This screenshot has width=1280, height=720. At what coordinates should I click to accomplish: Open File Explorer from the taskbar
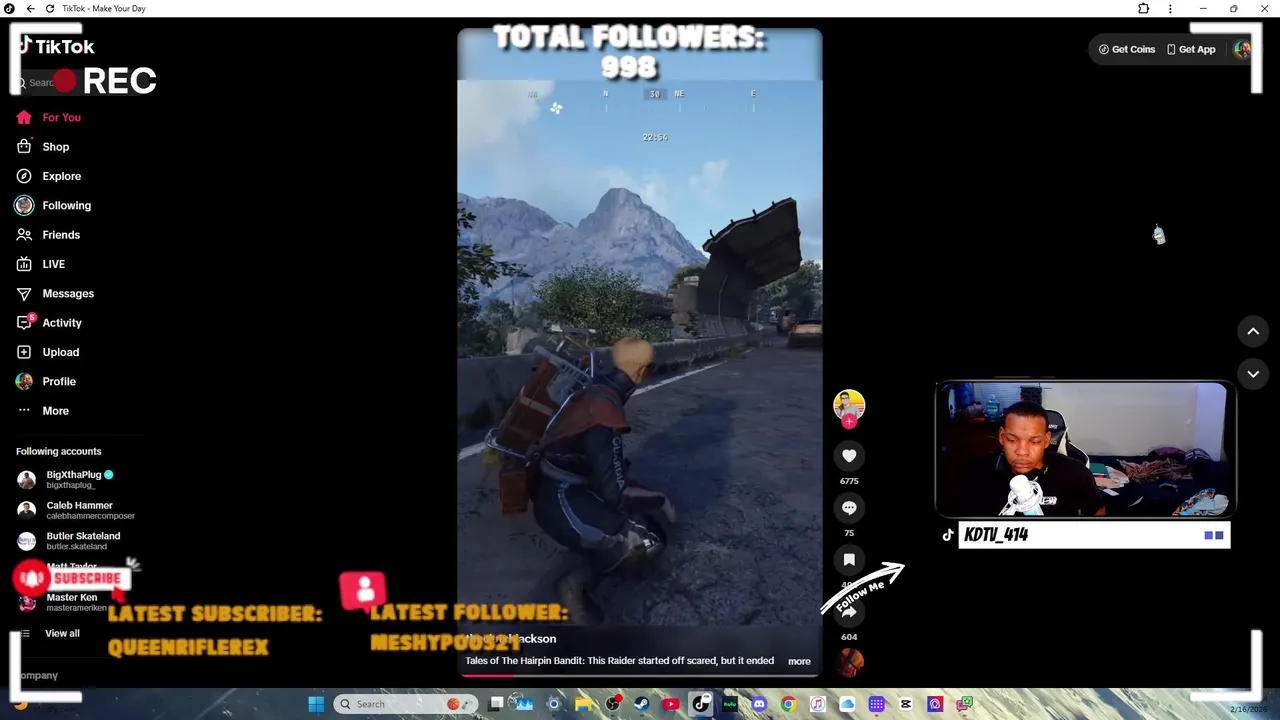point(584,704)
